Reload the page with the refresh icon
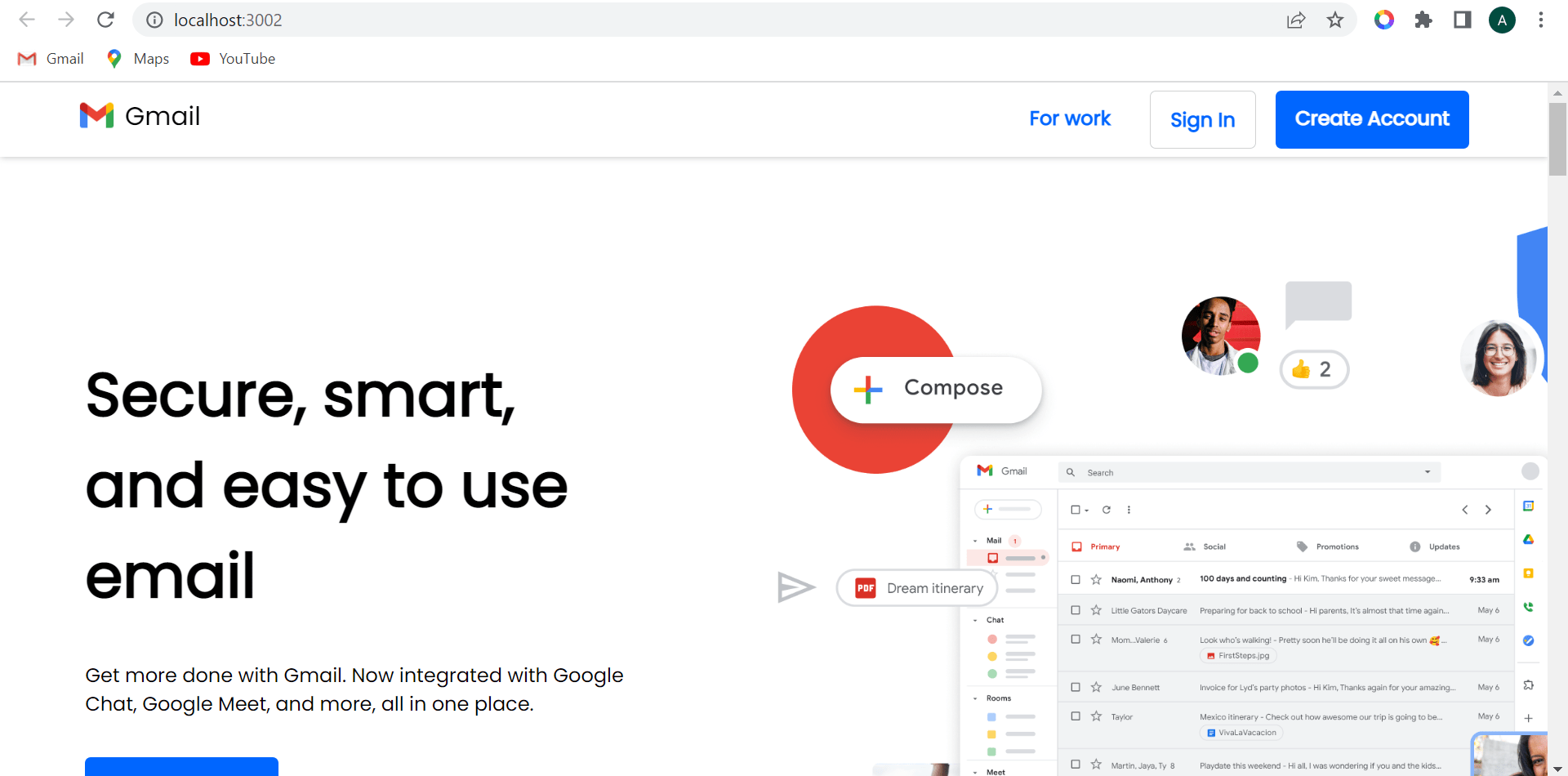 [x=105, y=20]
